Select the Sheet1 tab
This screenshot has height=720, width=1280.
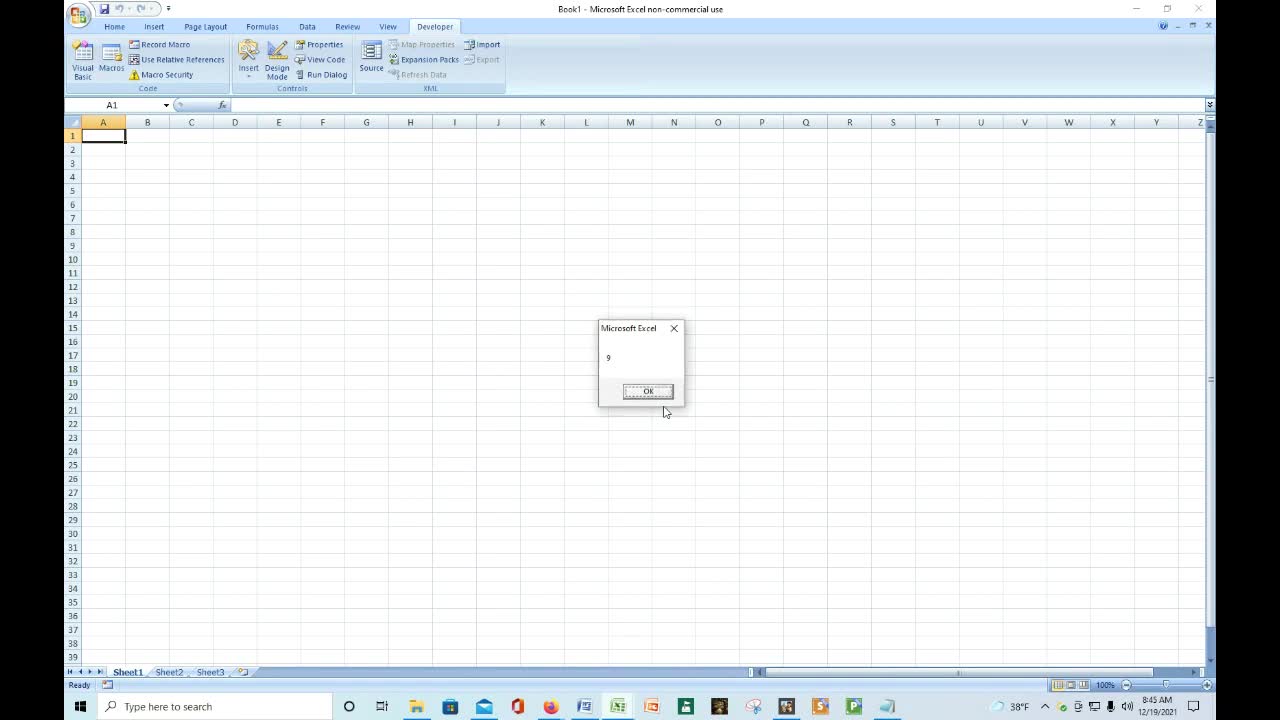click(x=128, y=672)
